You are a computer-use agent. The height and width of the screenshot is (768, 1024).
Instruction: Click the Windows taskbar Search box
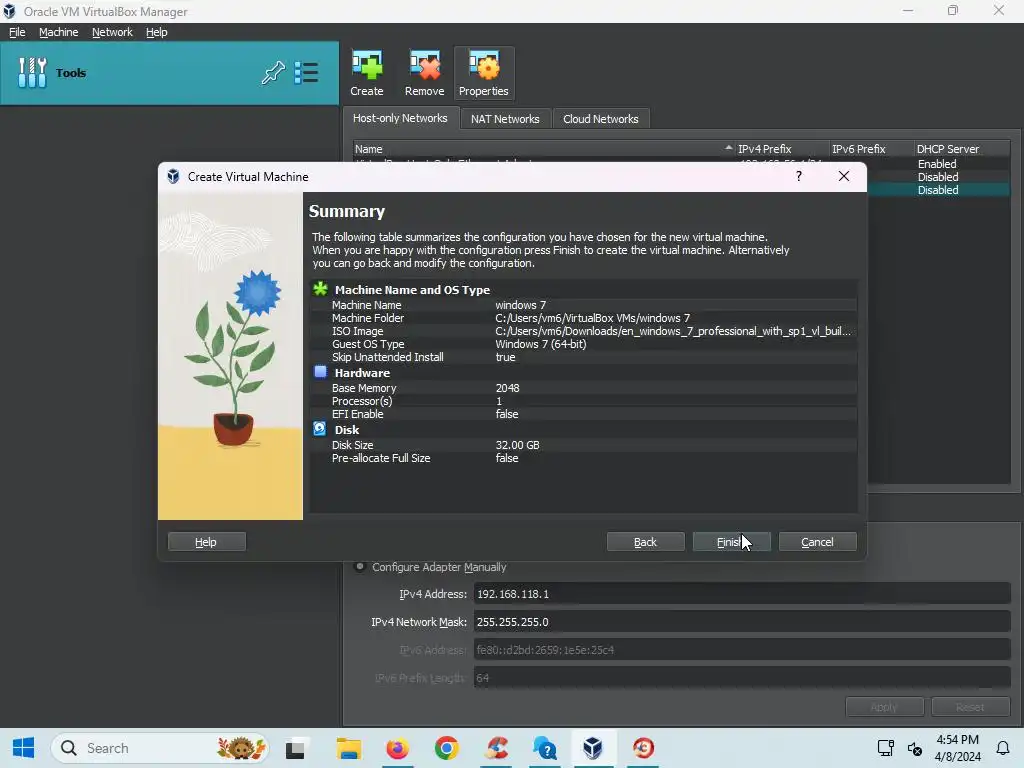tap(160, 748)
